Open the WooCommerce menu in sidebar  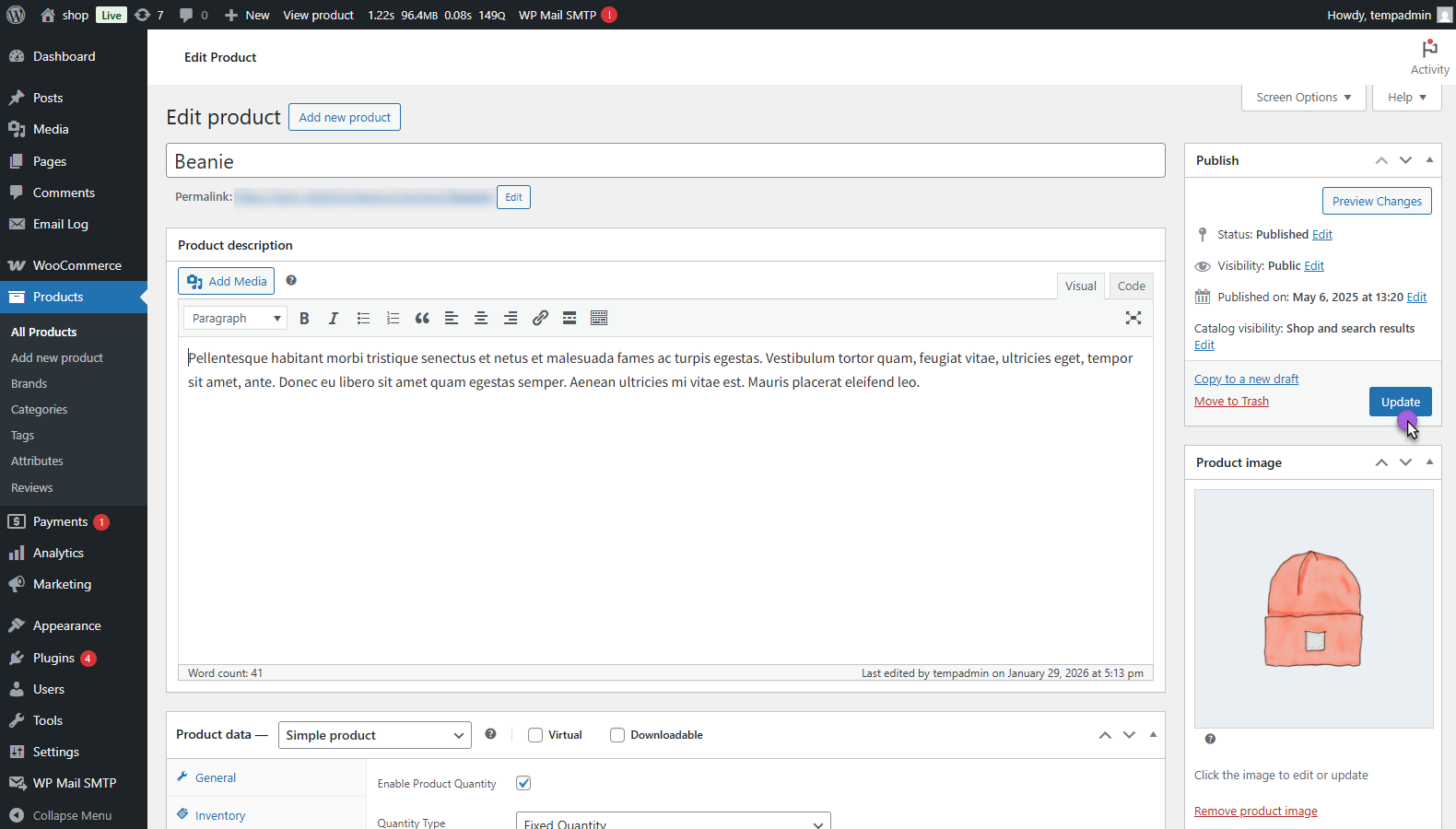76,265
